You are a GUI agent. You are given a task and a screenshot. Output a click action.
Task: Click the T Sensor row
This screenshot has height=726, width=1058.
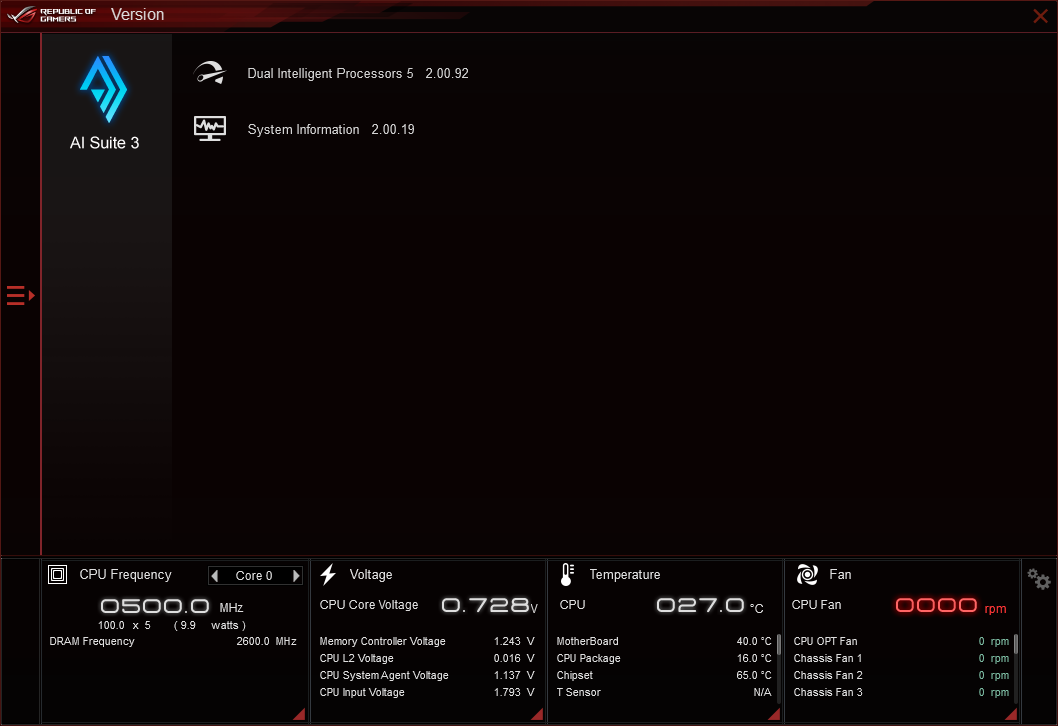[x=664, y=692]
